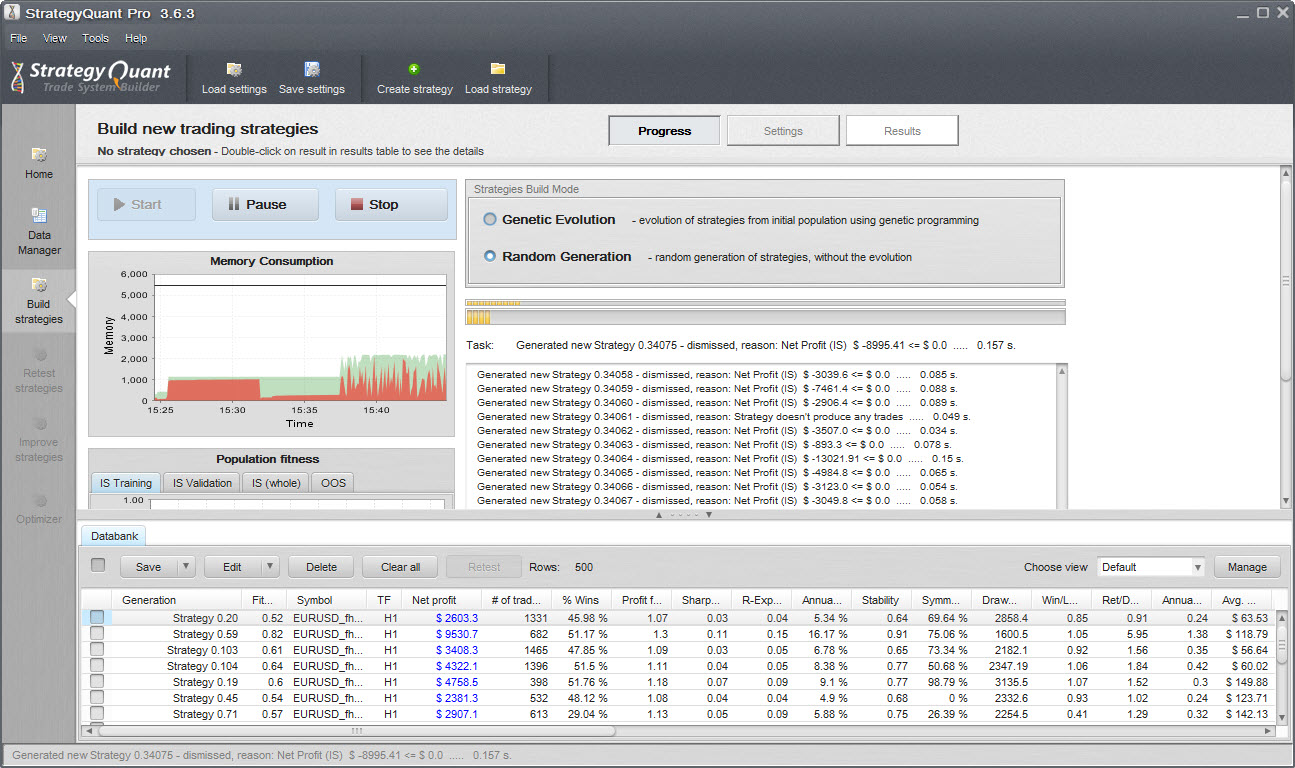The height and width of the screenshot is (768, 1295).
Task: Click the StrategyQuant logo
Action: (91, 77)
